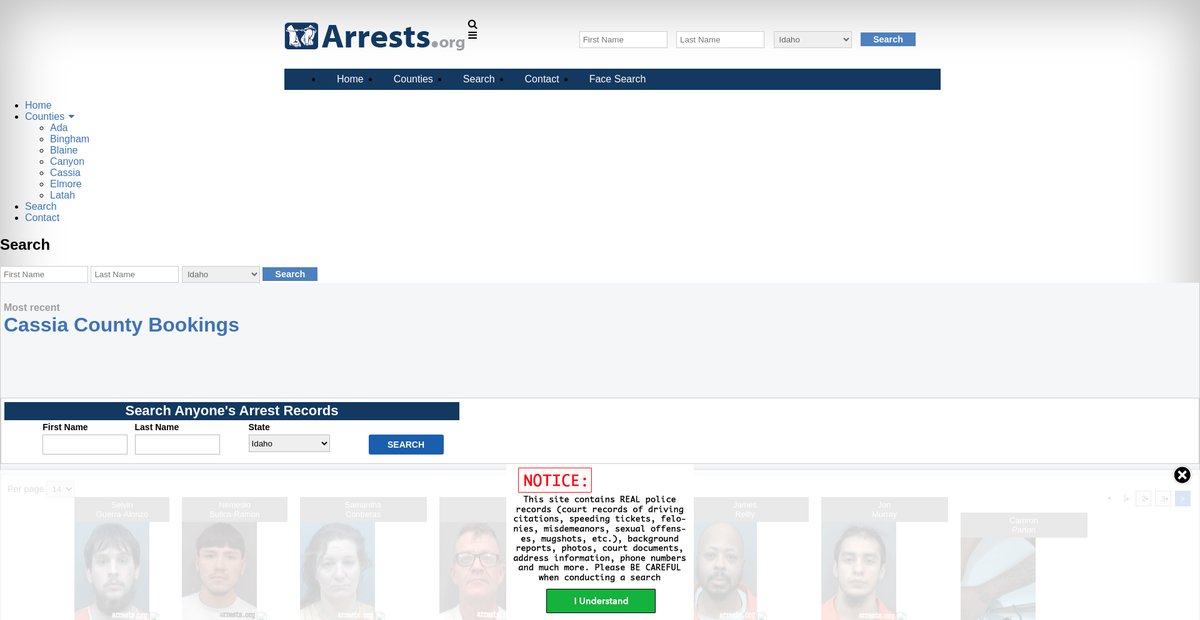Screen dimensions: 1200x620
Task: Open Contact in the navy bar
Action: 542,79
